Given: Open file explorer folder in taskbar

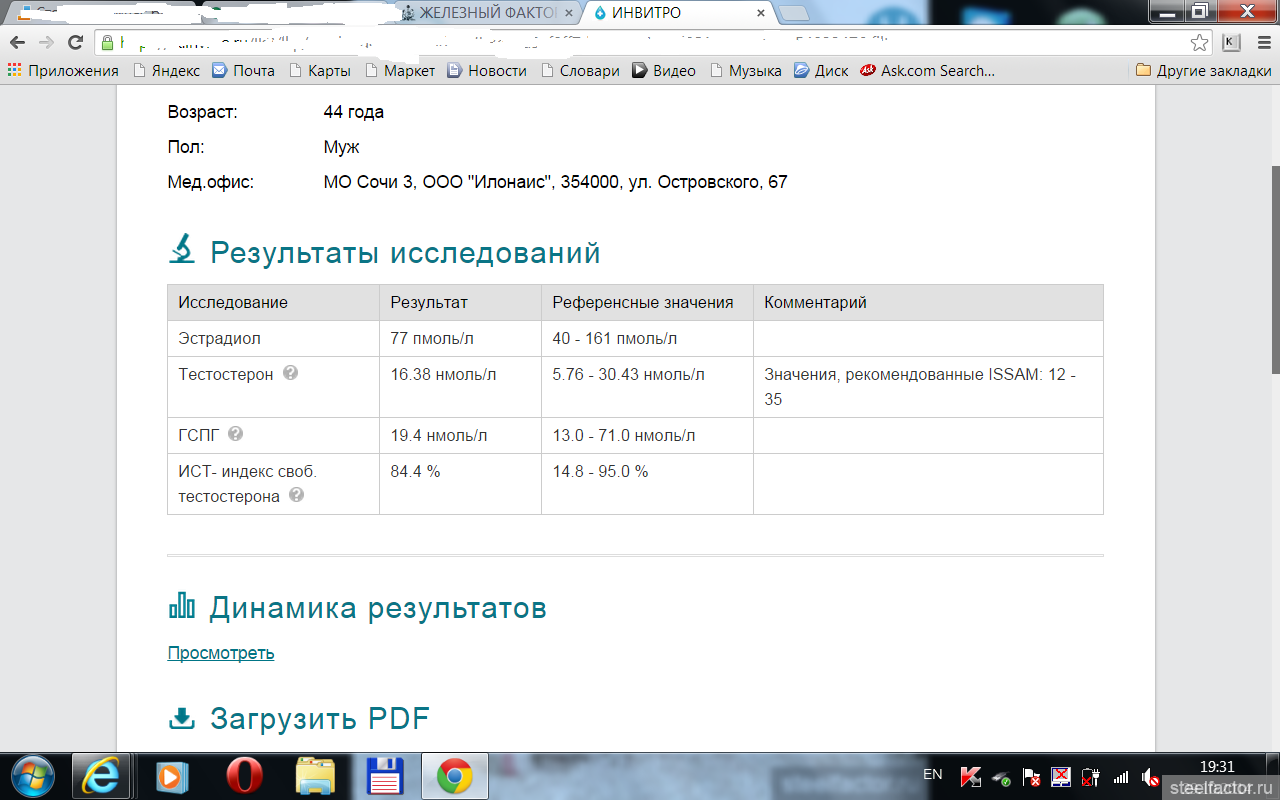Looking at the screenshot, I should pyautogui.click(x=316, y=775).
